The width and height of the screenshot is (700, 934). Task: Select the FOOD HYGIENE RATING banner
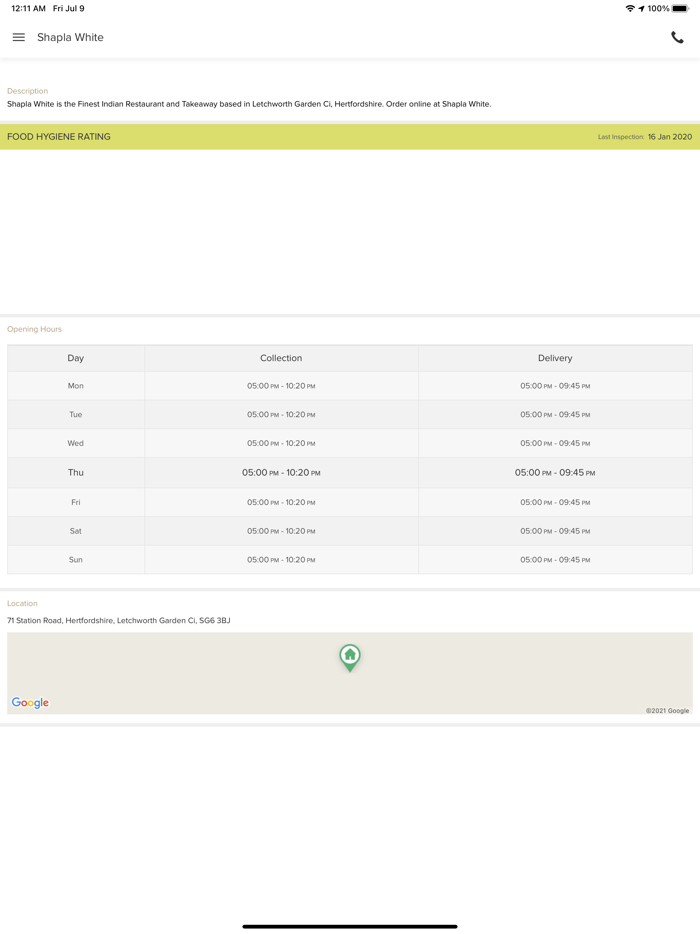pyautogui.click(x=350, y=136)
